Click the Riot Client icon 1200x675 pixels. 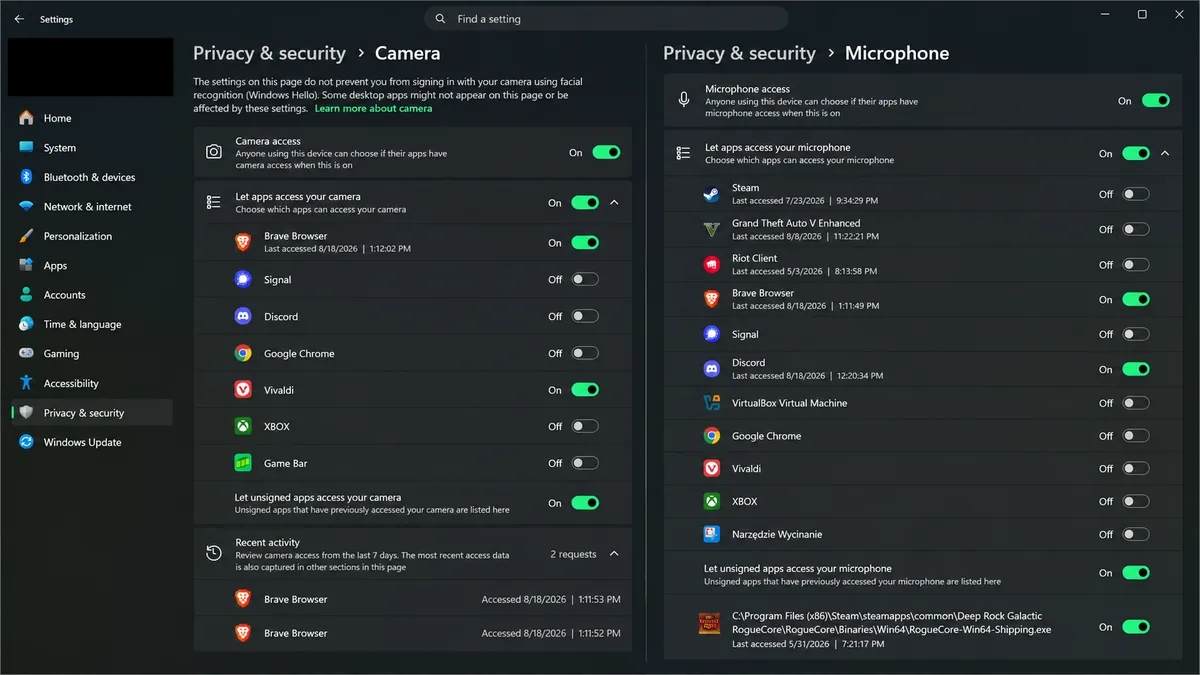coord(711,264)
